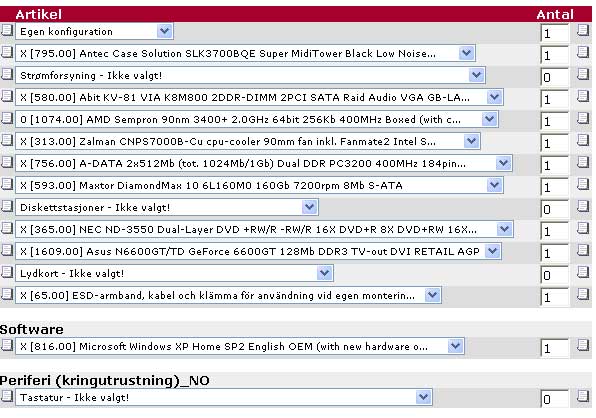
Task: Click the quantity field of the Maxtor DiamondMax row
Action: [x=555, y=188]
